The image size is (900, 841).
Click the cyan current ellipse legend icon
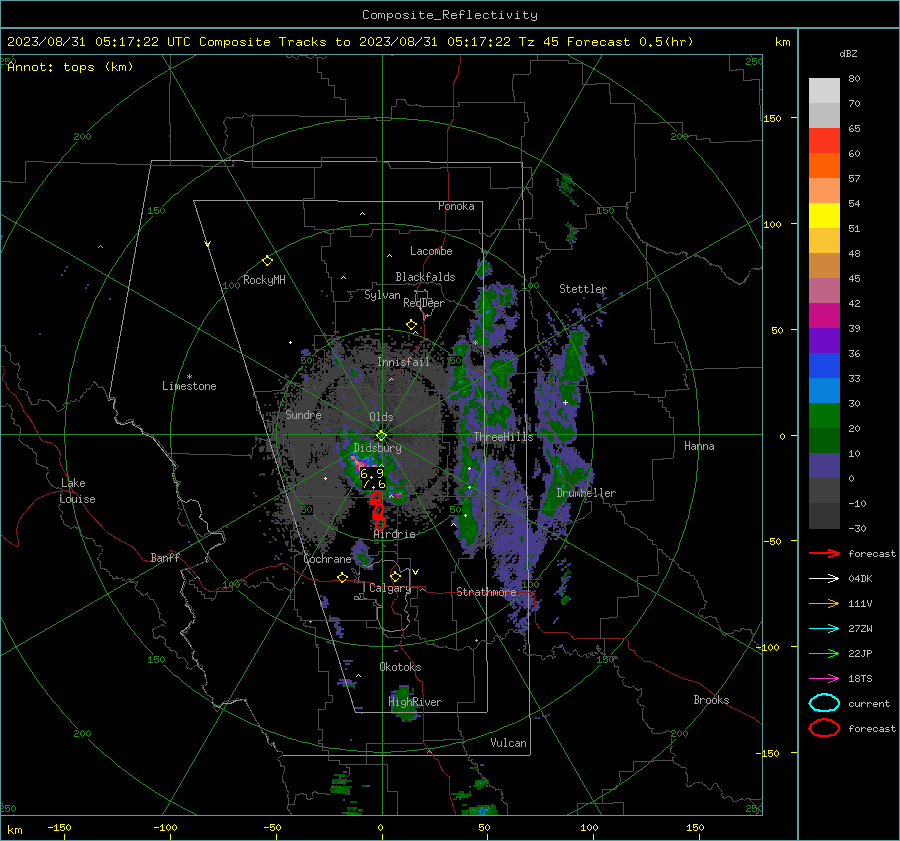pos(824,703)
